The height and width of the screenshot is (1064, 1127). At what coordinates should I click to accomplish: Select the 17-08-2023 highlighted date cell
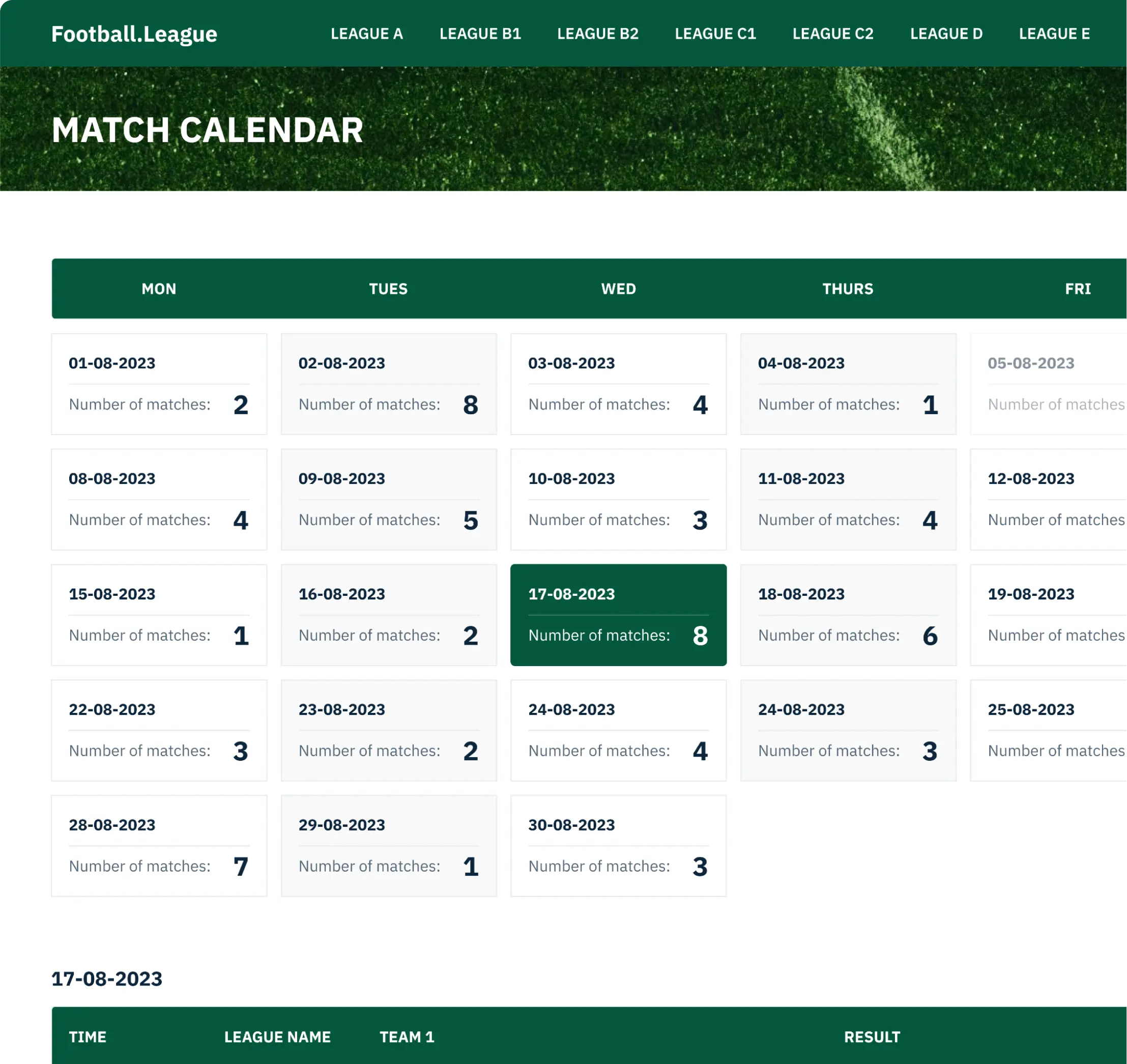click(x=618, y=615)
